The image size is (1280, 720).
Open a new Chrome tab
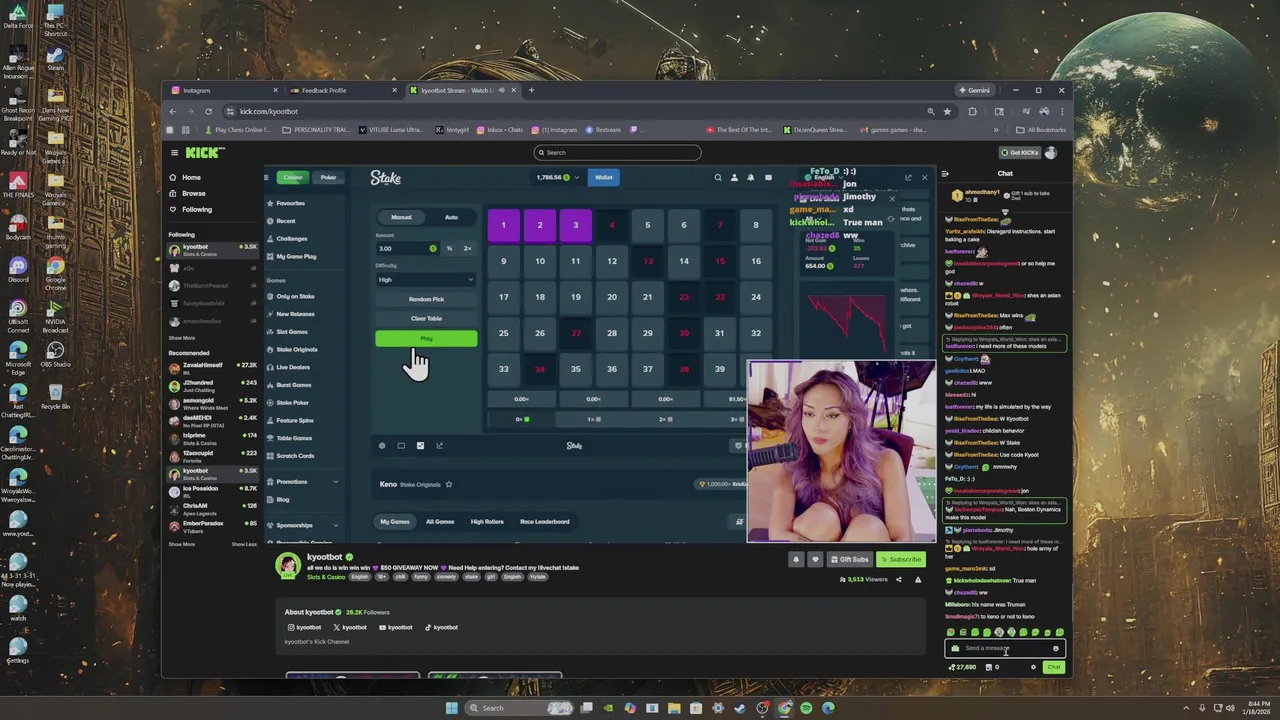pyautogui.click(x=531, y=90)
